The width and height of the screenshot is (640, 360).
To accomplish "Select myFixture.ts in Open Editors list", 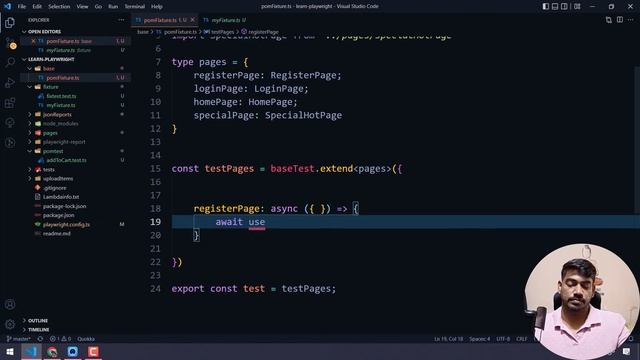I will (x=69, y=50).
